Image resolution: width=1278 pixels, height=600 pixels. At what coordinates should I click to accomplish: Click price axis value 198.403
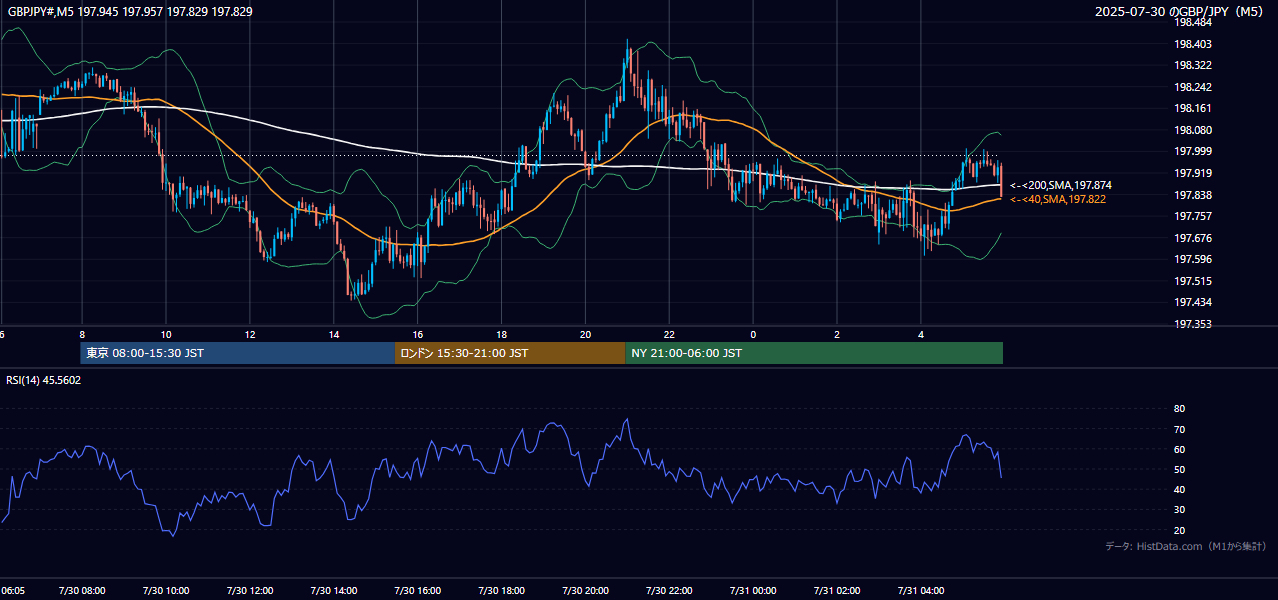click(x=1192, y=44)
